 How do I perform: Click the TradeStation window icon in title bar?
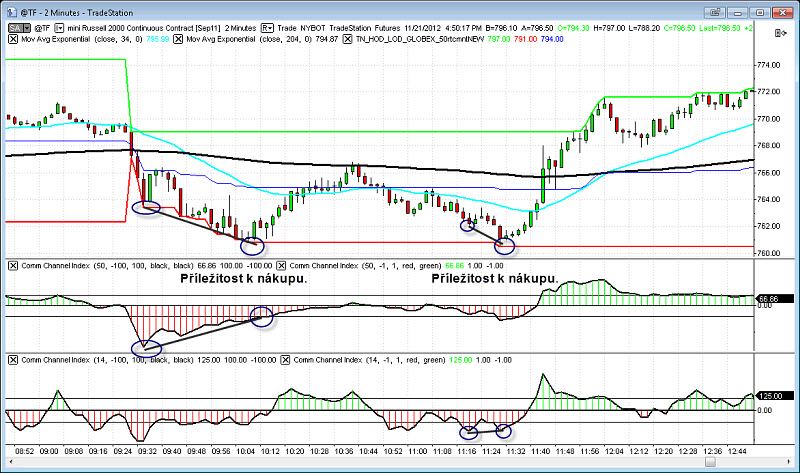[11, 12]
